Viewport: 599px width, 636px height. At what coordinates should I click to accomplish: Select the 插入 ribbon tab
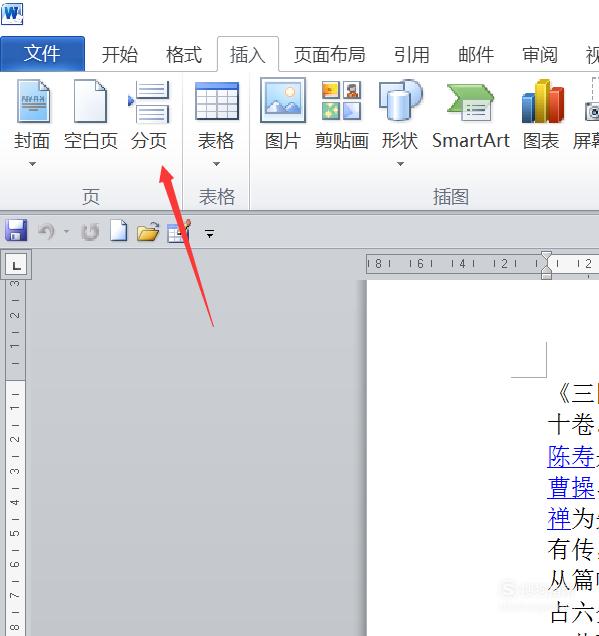point(248,54)
